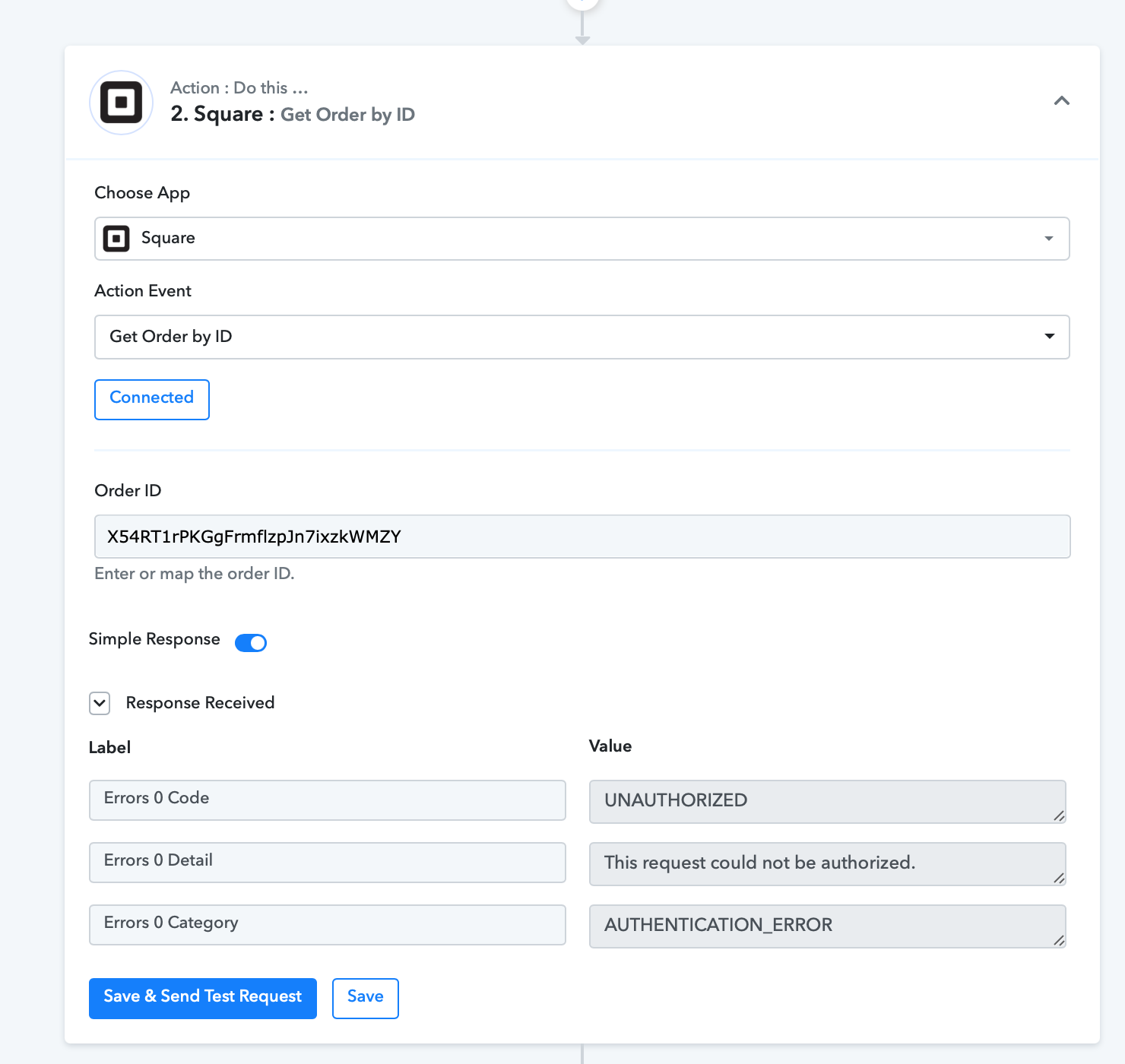This screenshot has width=1125, height=1064.
Task: Click the 'Enter or map the order ID.' hint
Action: coord(195,573)
